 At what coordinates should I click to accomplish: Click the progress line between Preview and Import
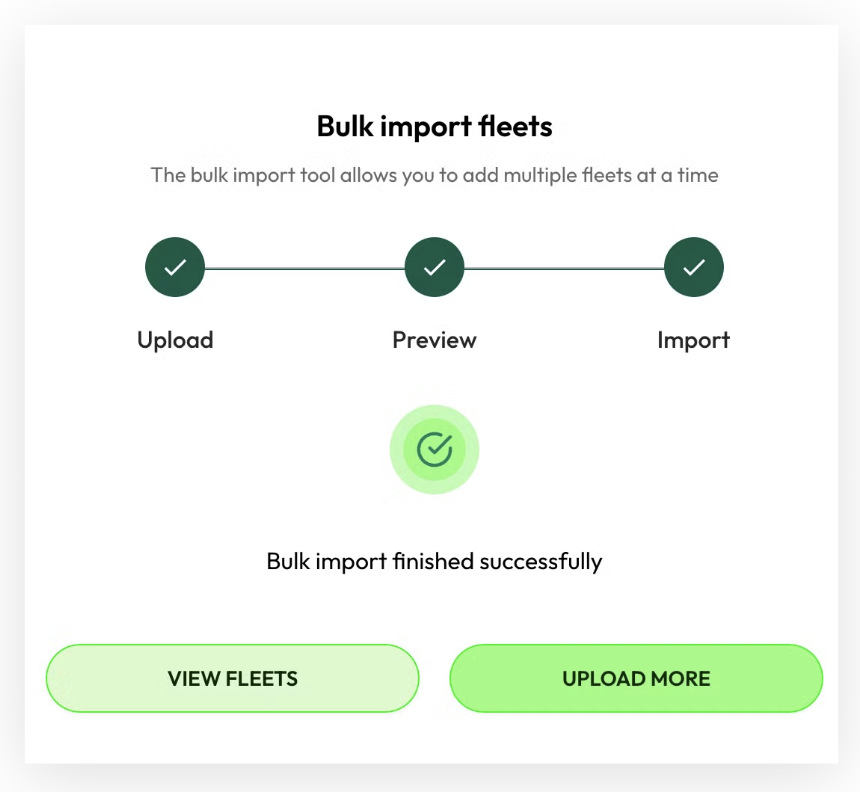pyautogui.click(x=564, y=268)
